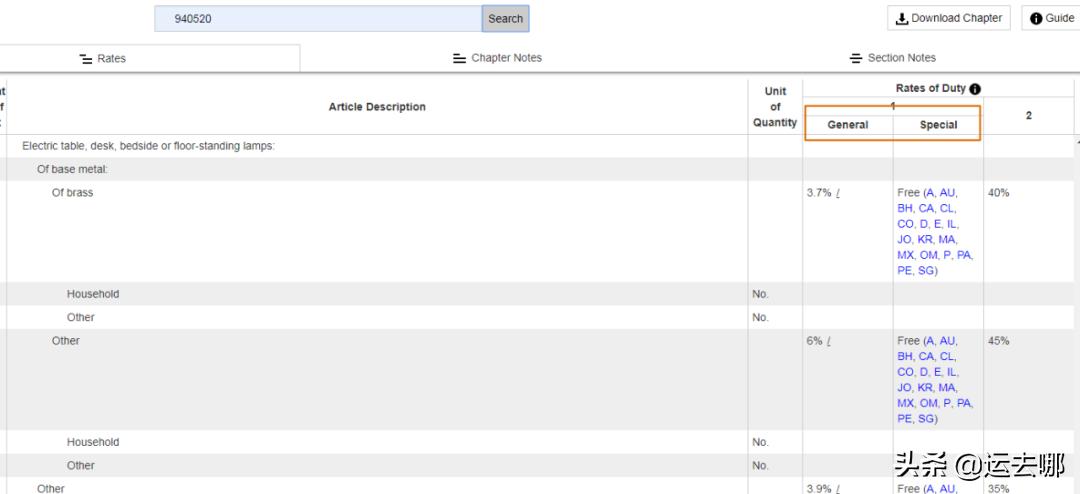
Task: Switch to the Rates tab
Action: tap(102, 58)
